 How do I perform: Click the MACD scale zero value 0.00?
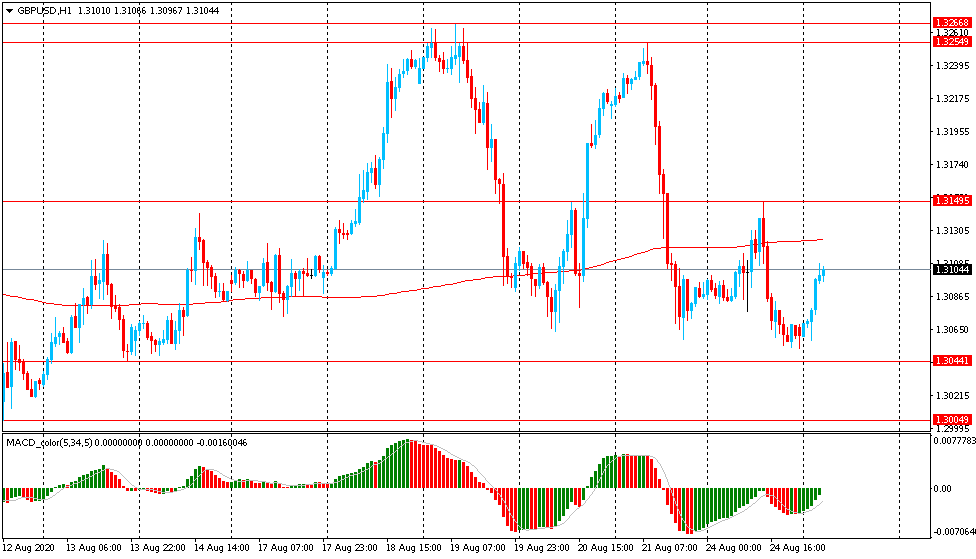(942, 489)
